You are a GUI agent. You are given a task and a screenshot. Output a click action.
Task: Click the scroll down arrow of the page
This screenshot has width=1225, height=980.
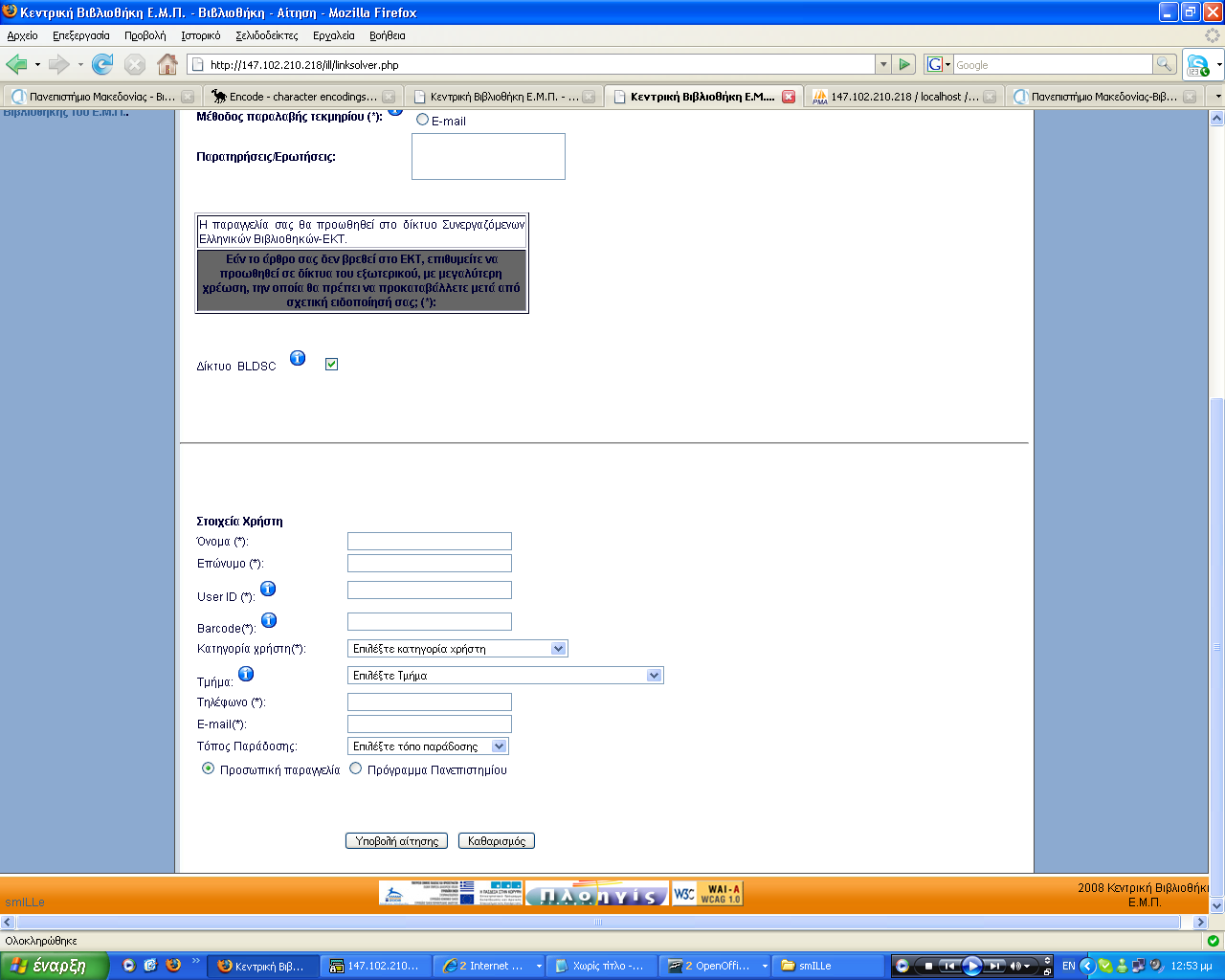point(1217,905)
